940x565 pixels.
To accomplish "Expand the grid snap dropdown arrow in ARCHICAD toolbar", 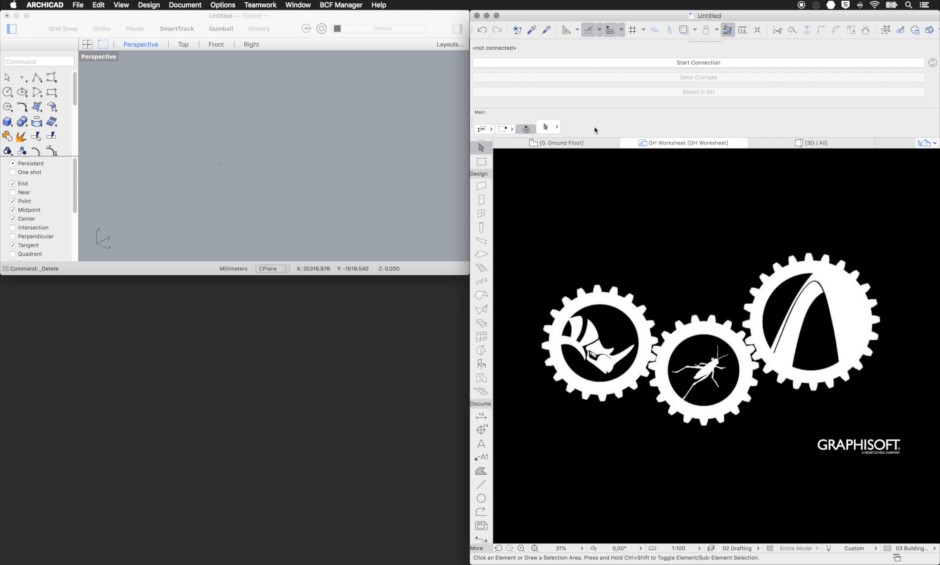I will coord(643,30).
